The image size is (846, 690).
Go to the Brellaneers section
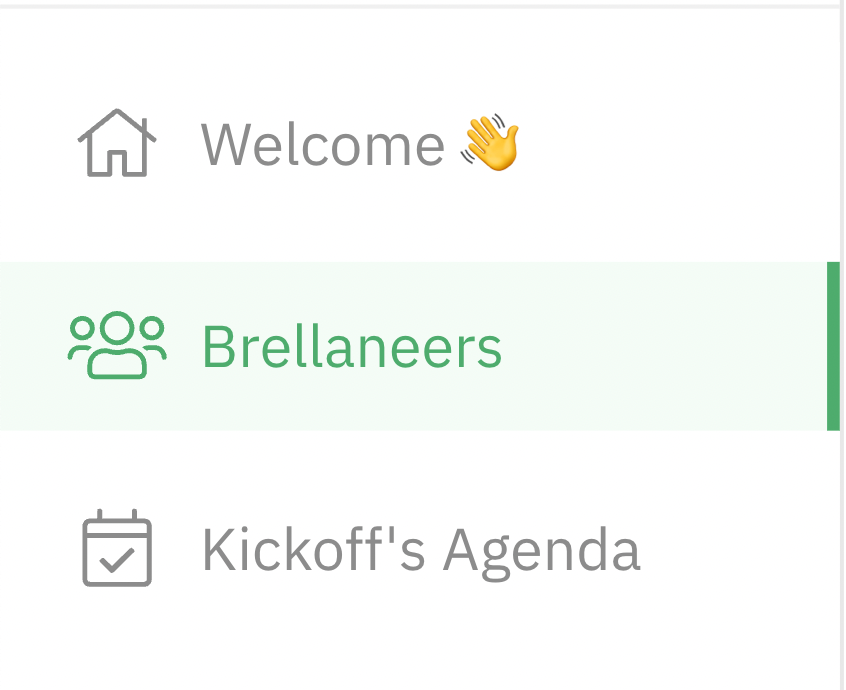click(413, 346)
